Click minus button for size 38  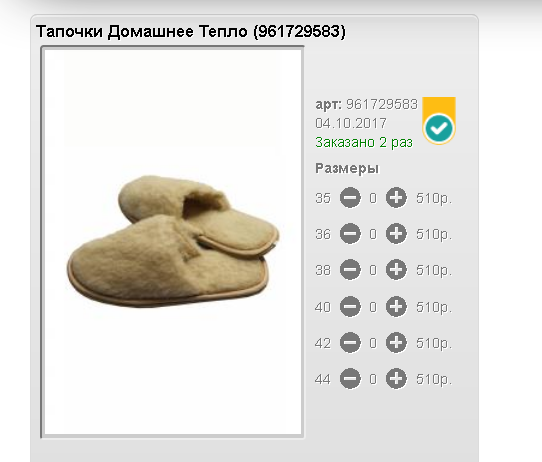[x=350, y=270]
